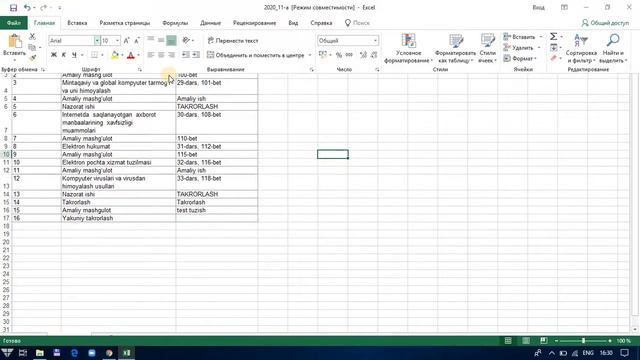
Task: Increase font size with the larger A icon
Action: pyautogui.click(x=127, y=40)
